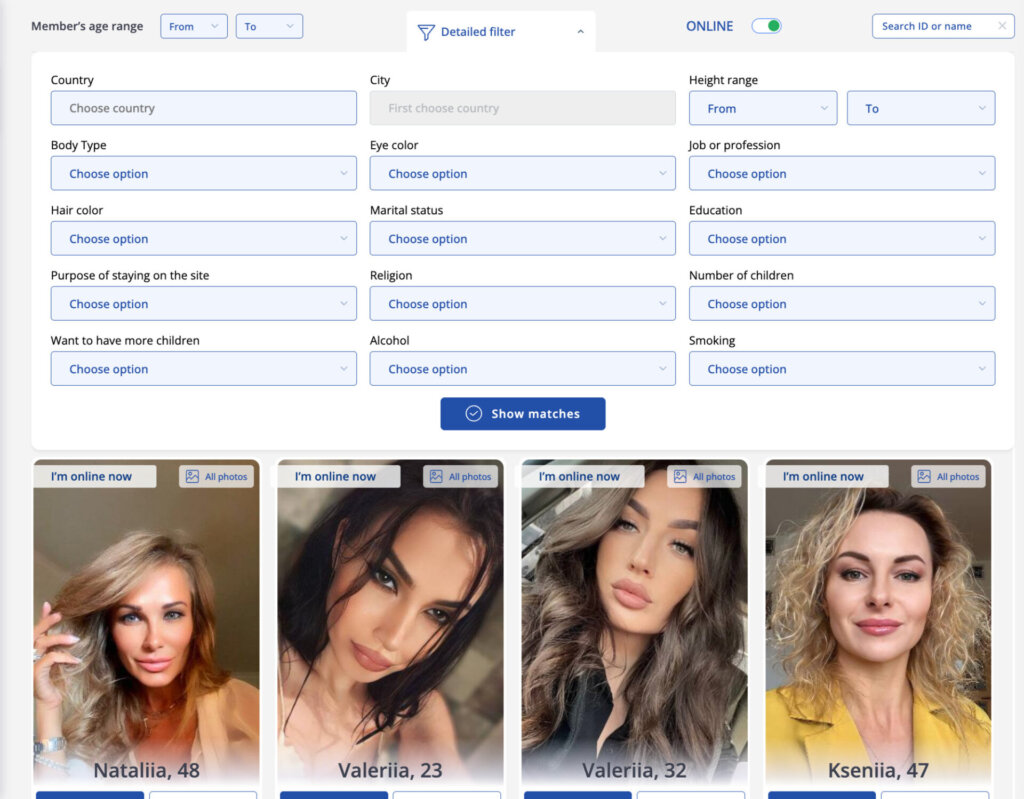This screenshot has height=799, width=1024.
Task: Open the Marital status dropdown
Action: [x=522, y=238]
